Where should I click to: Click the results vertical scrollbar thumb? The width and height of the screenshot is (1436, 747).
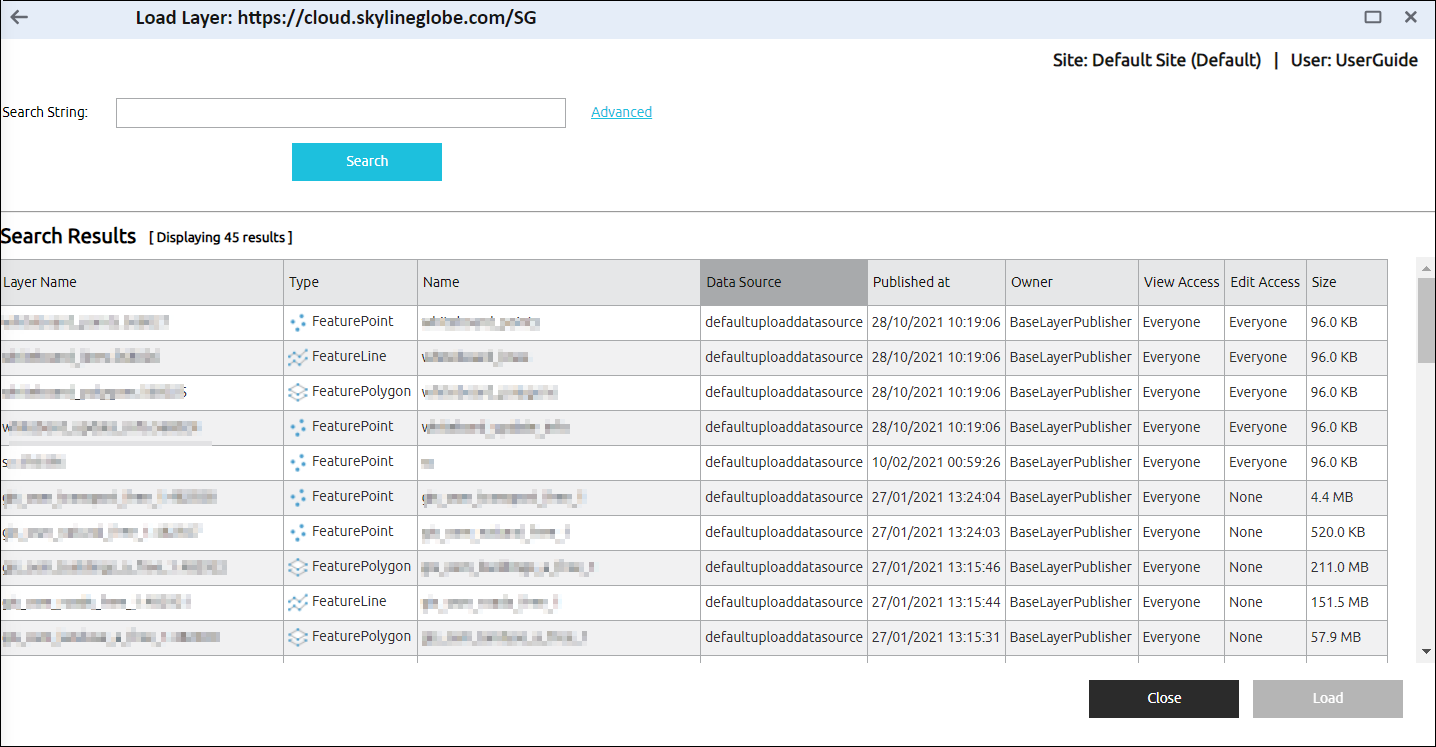[1427, 319]
